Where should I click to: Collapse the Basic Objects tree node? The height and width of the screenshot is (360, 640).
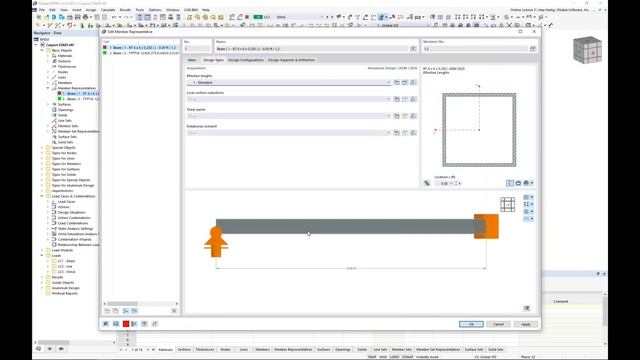[x=42, y=50]
